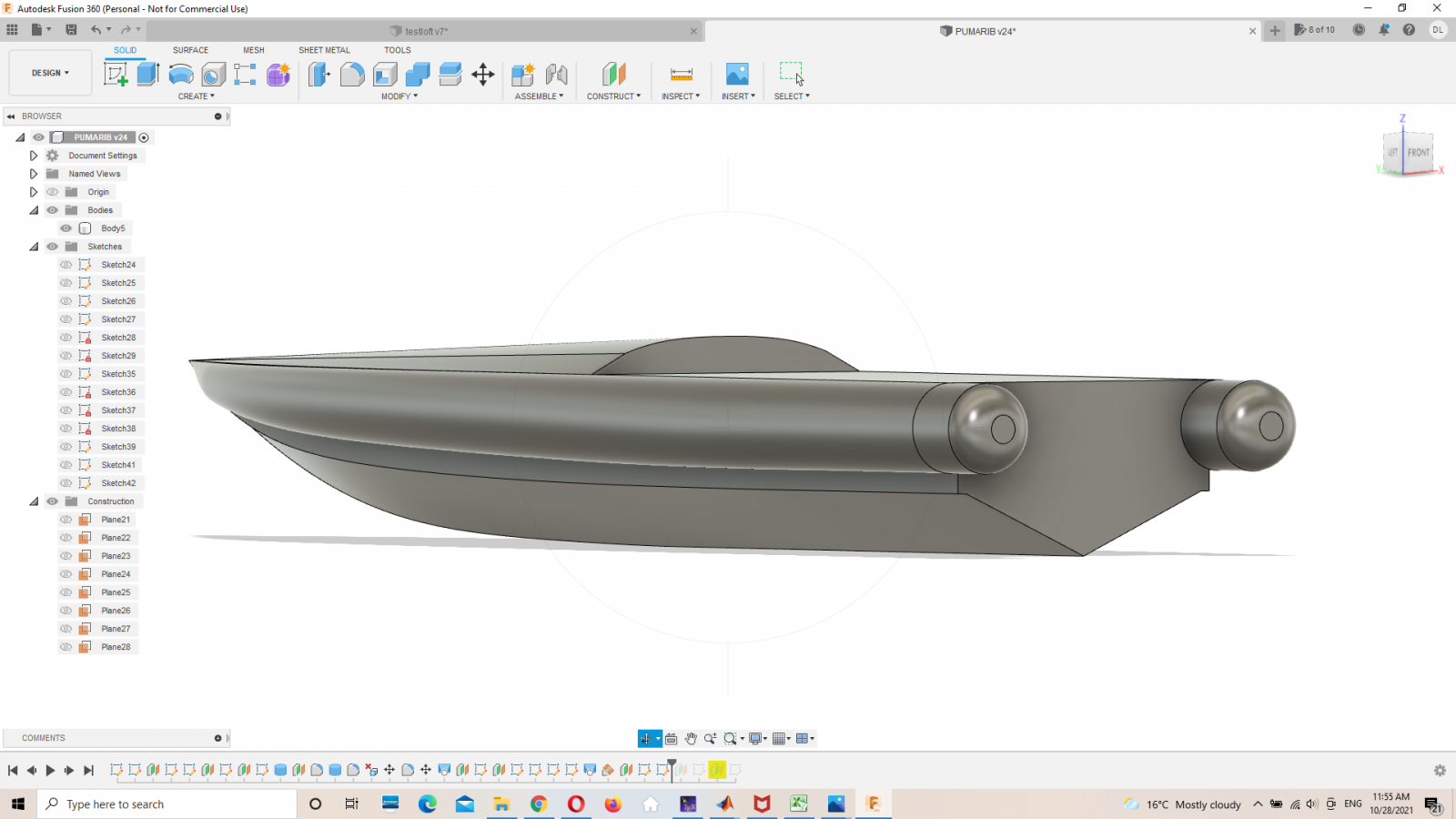Click the Save icon
The height and width of the screenshot is (819, 1456).
[71, 30]
